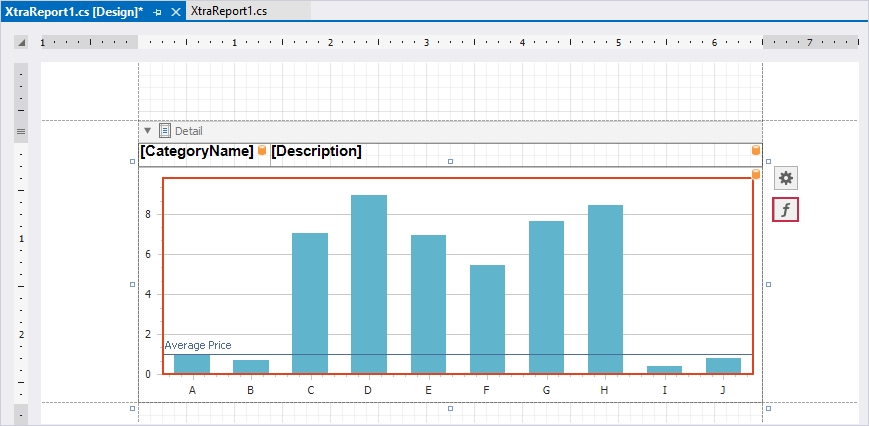Click the chart's right-middle resize handle
Screen dimensions: 869x426
[768, 285]
